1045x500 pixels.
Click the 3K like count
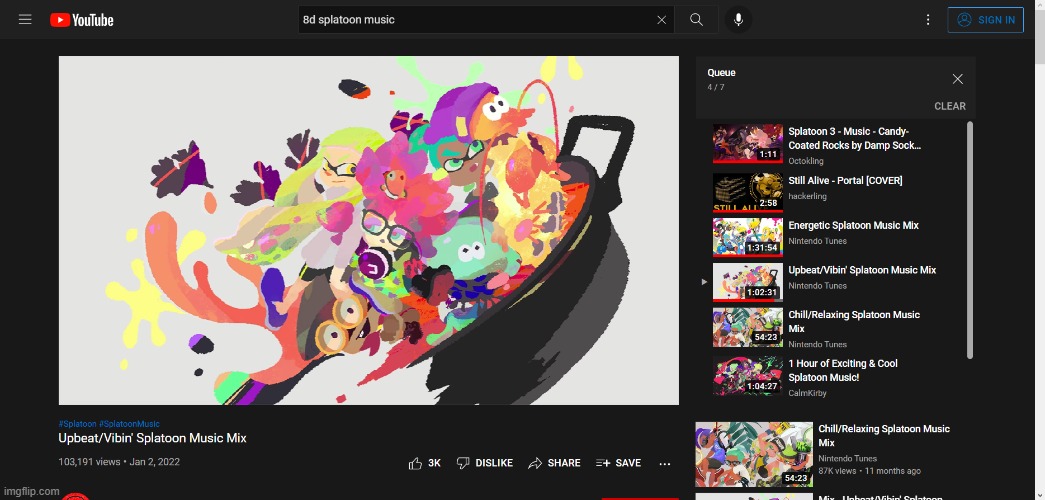(434, 463)
